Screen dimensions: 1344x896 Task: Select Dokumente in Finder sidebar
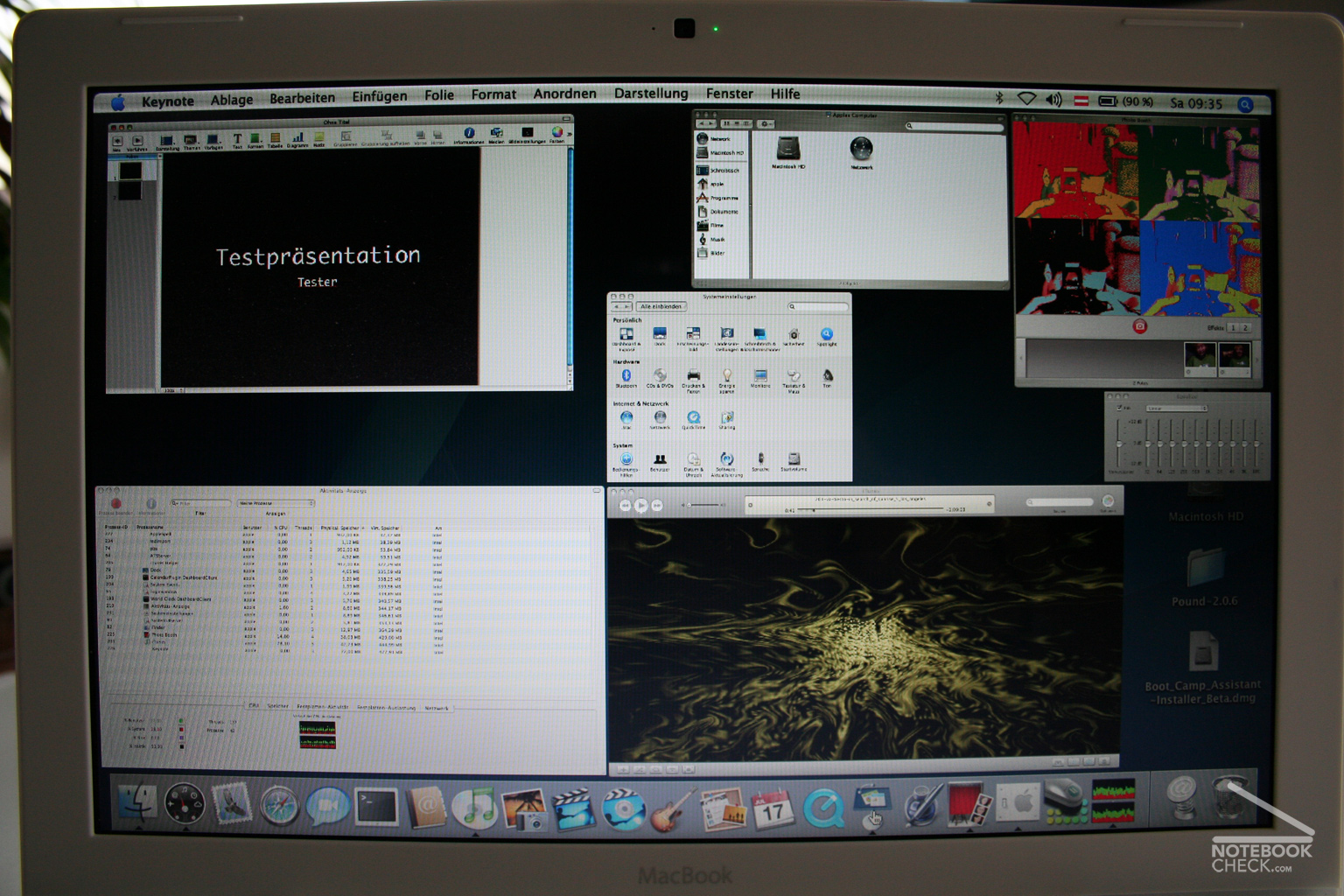coord(717,212)
